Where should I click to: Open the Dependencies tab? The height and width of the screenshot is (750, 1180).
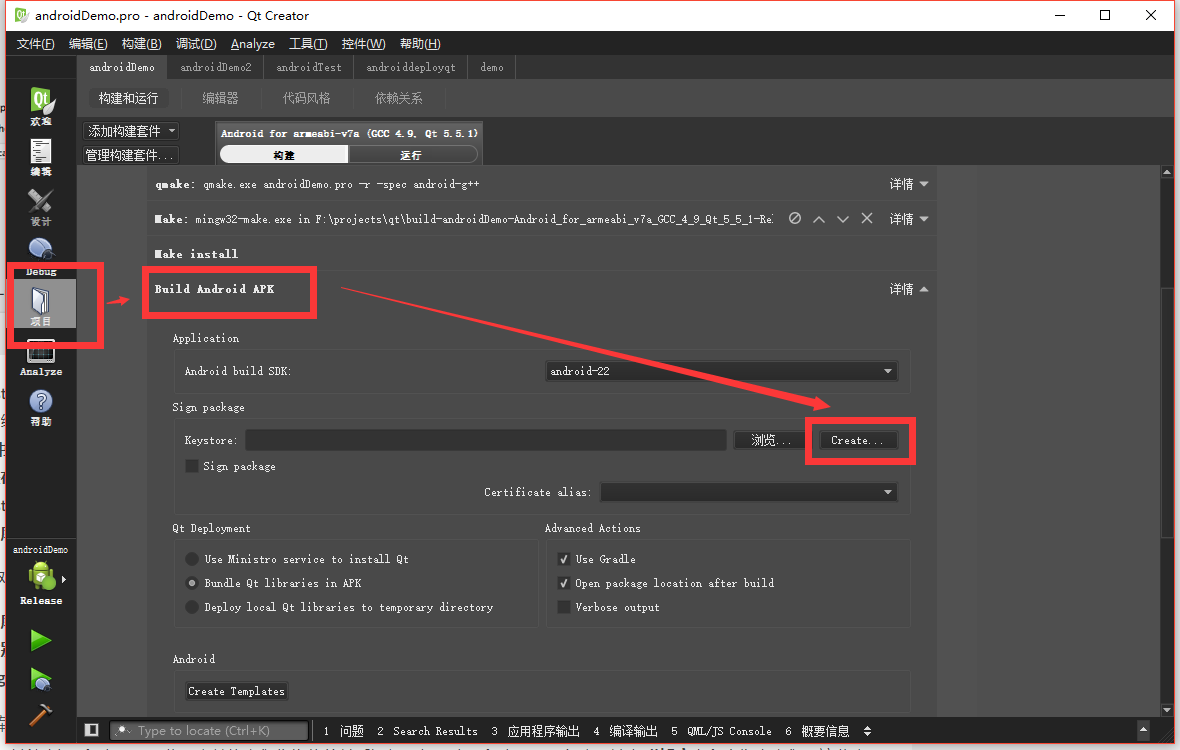point(398,98)
